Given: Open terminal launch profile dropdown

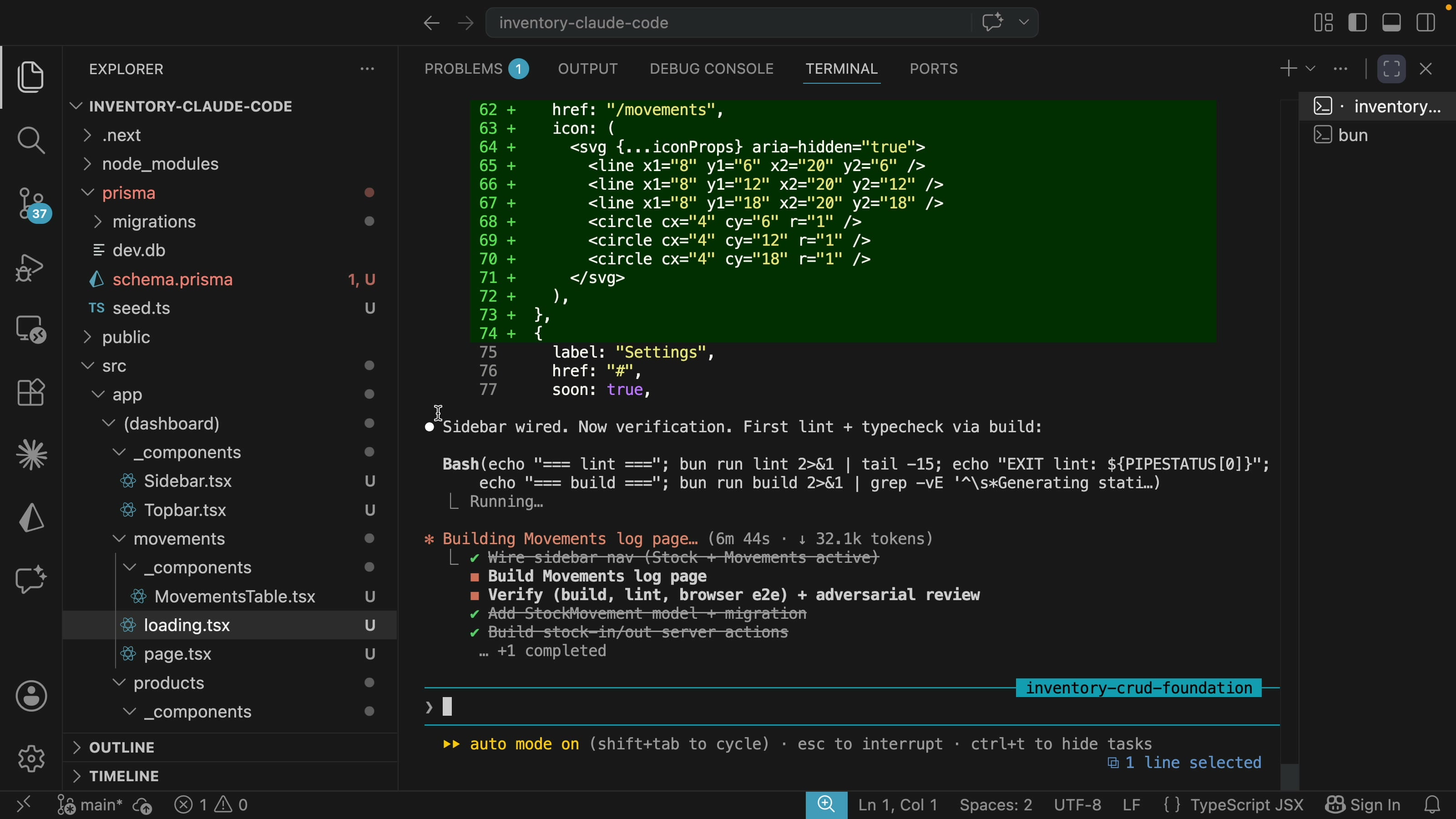Looking at the screenshot, I should pyautogui.click(x=1310, y=69).
